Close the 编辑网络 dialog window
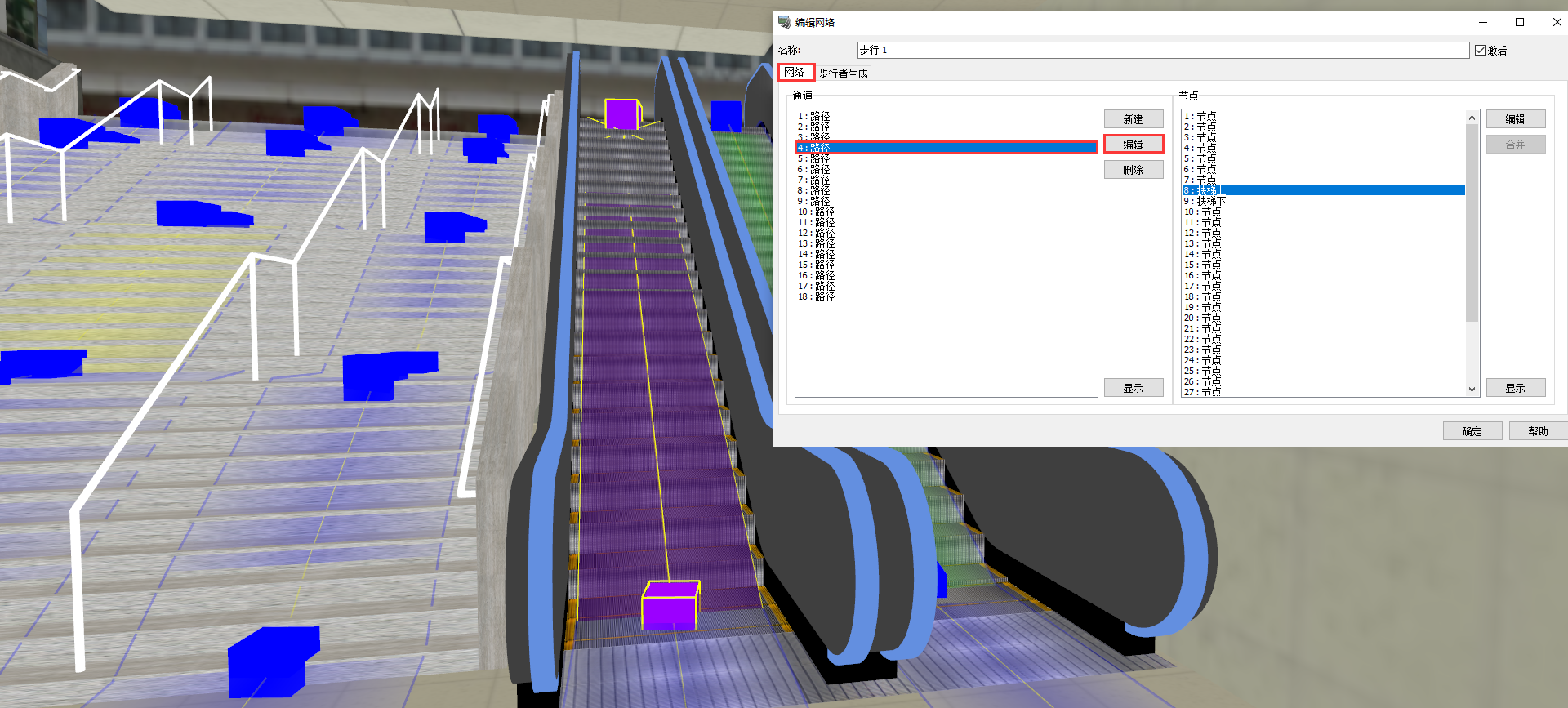 pyautogui.click(x=1557, y=22)
